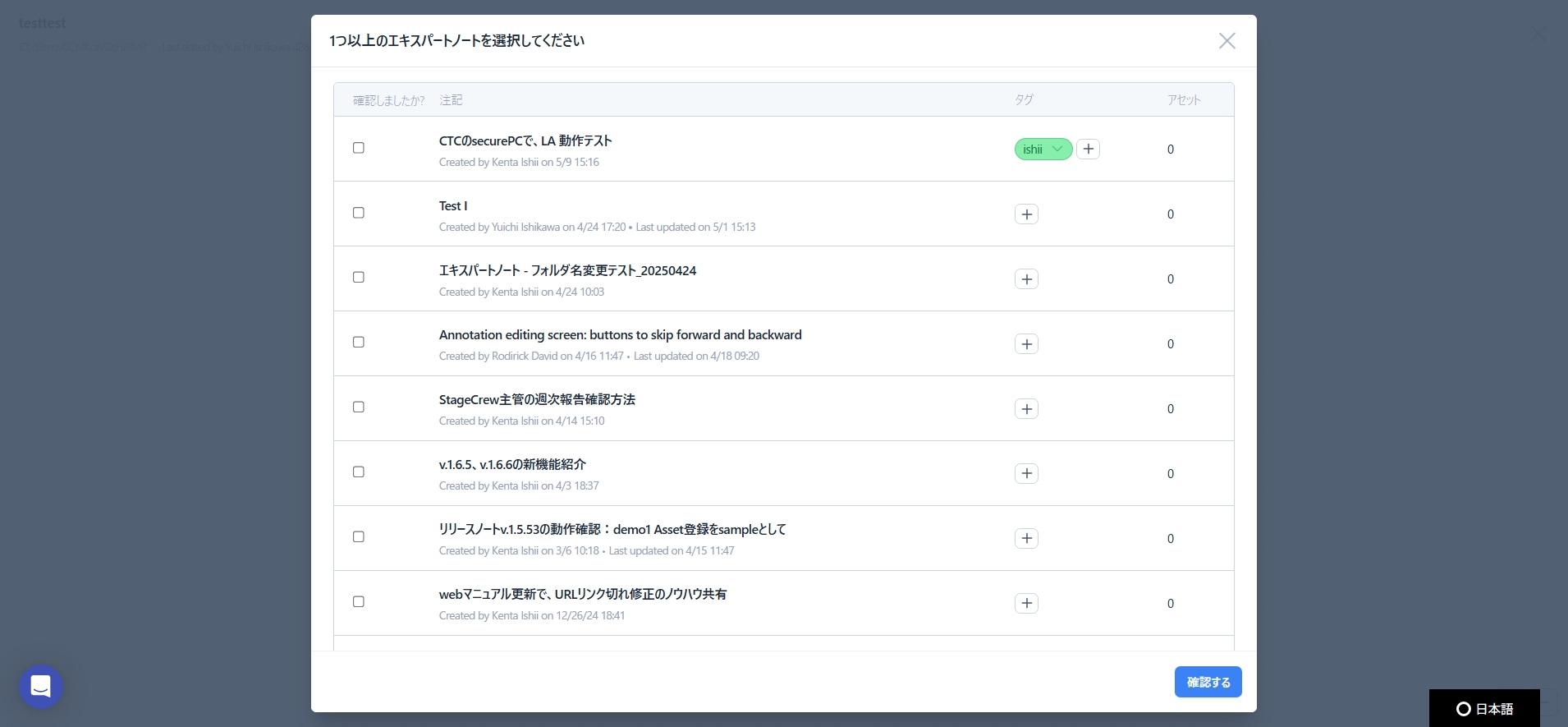Image resolution: width=1568 pixels, height=727 pixels.
Task: Click the 確認する confirm button
Action: pos(1208,682)
